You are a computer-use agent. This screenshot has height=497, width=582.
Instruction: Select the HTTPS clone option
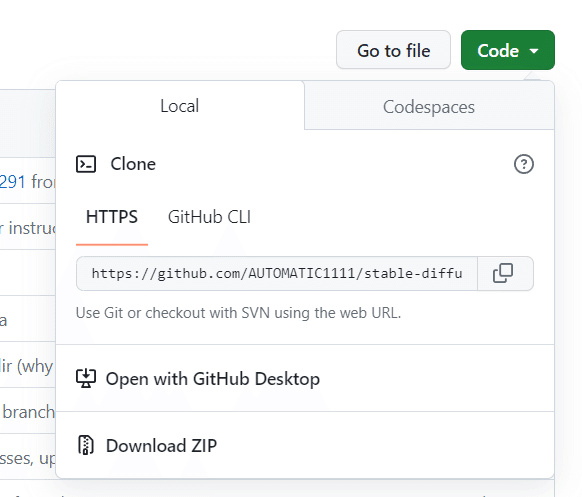pos(112,217)
